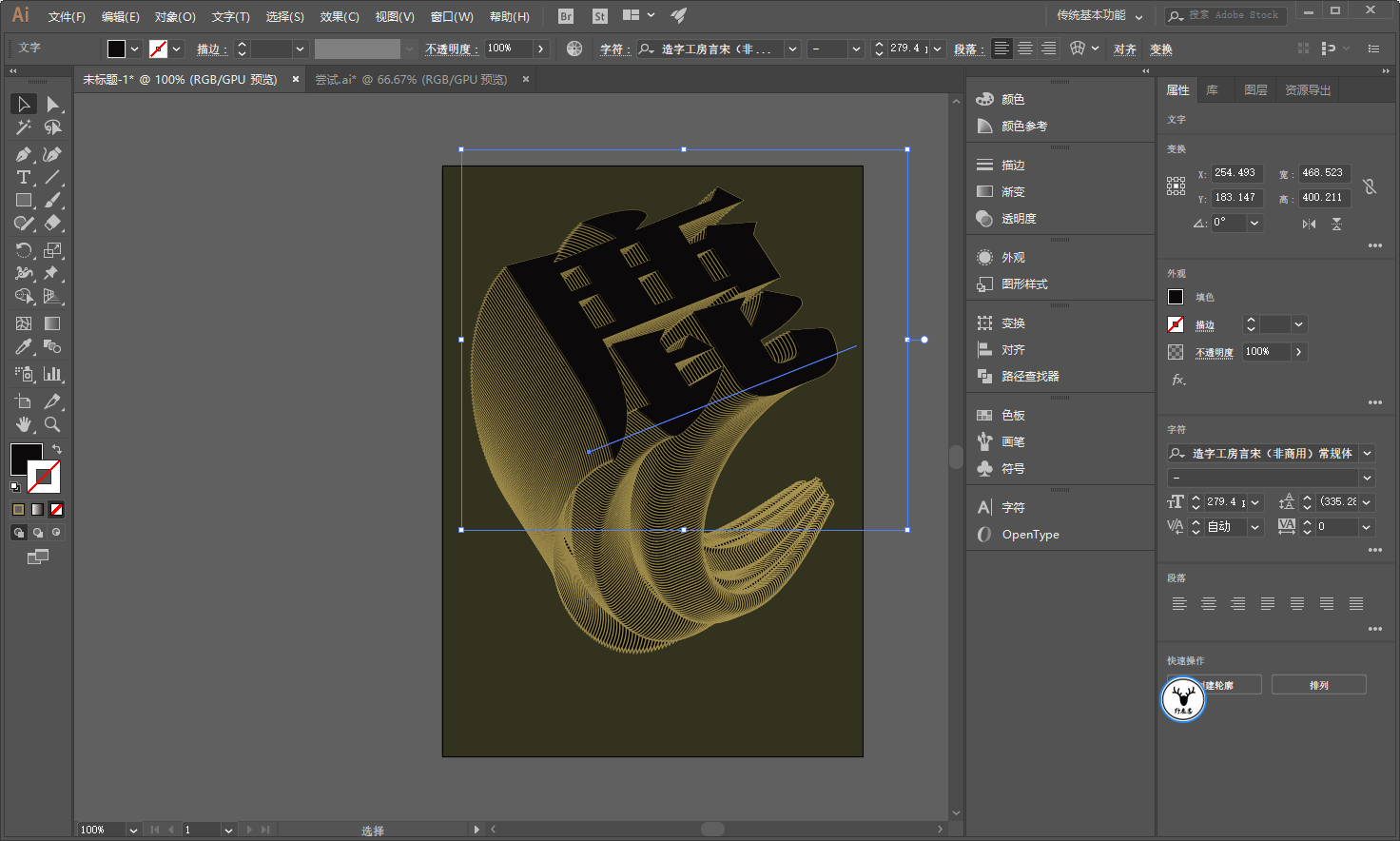1400x841 pixels.
Task: Open rotation angle dropdown in Transform
Action: pos(1254,223)
